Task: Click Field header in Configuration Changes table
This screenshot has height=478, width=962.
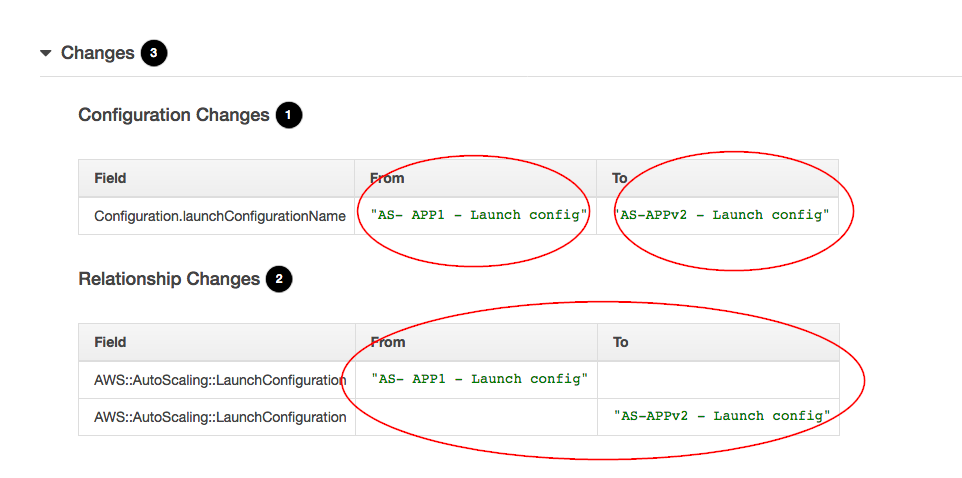Action: pyautogui.click(x=110, y=178)
